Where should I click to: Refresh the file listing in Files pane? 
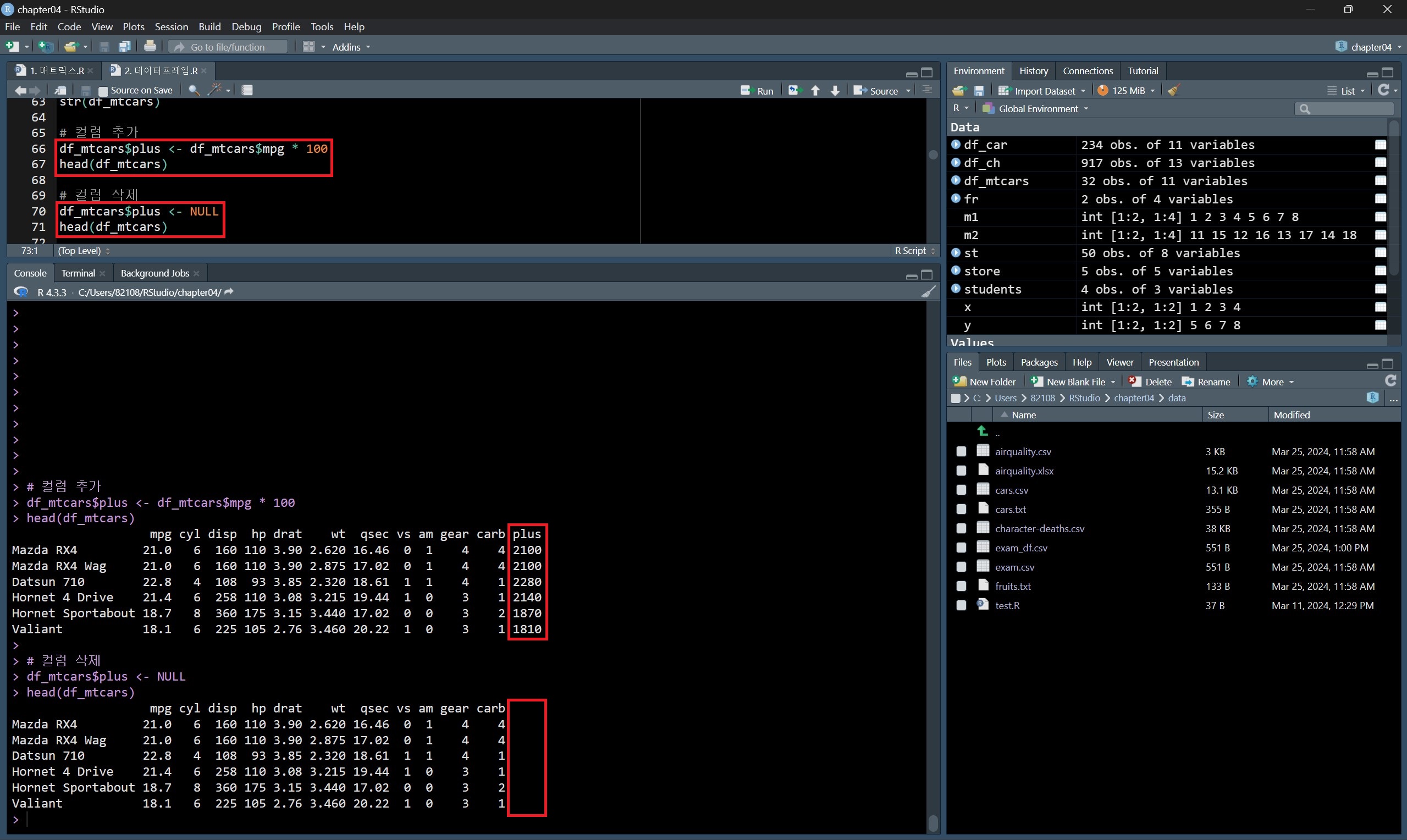click(1390, 381)
